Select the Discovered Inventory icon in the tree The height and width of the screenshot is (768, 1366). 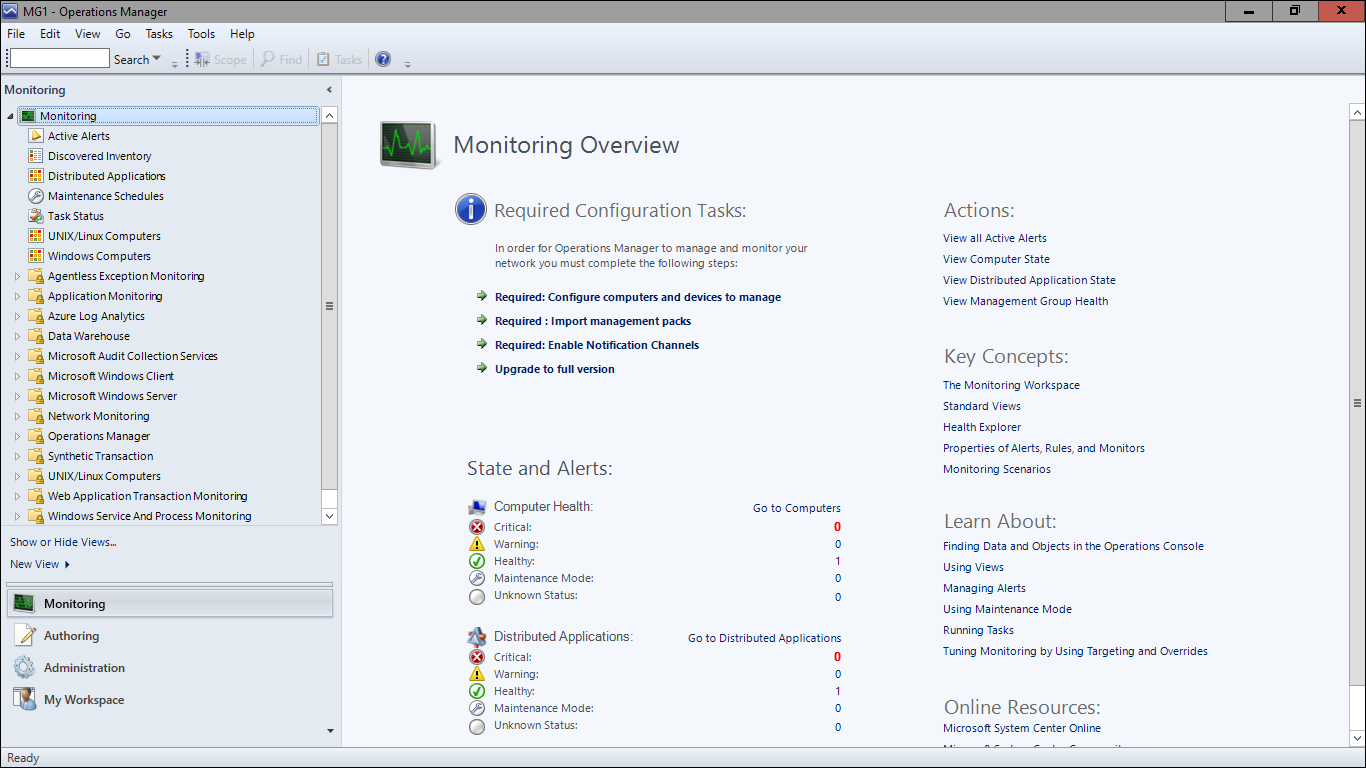tap(36, 156)
